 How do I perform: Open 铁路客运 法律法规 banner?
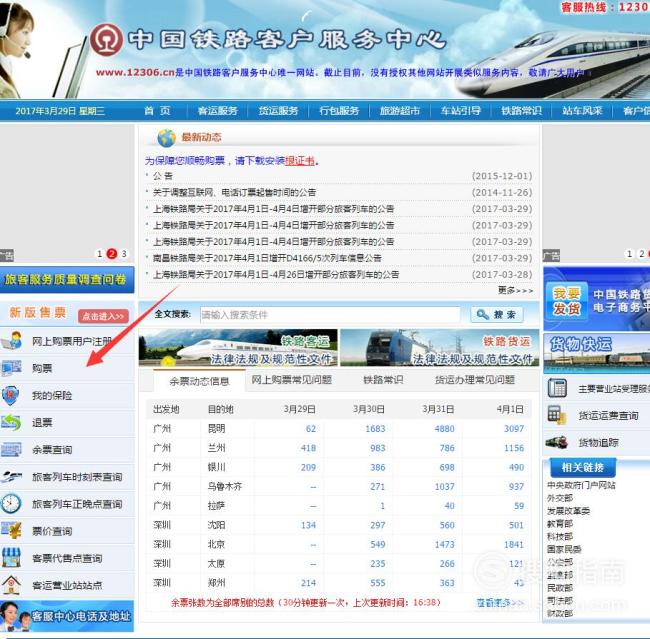pyautogui.click(x=238, y=347)
